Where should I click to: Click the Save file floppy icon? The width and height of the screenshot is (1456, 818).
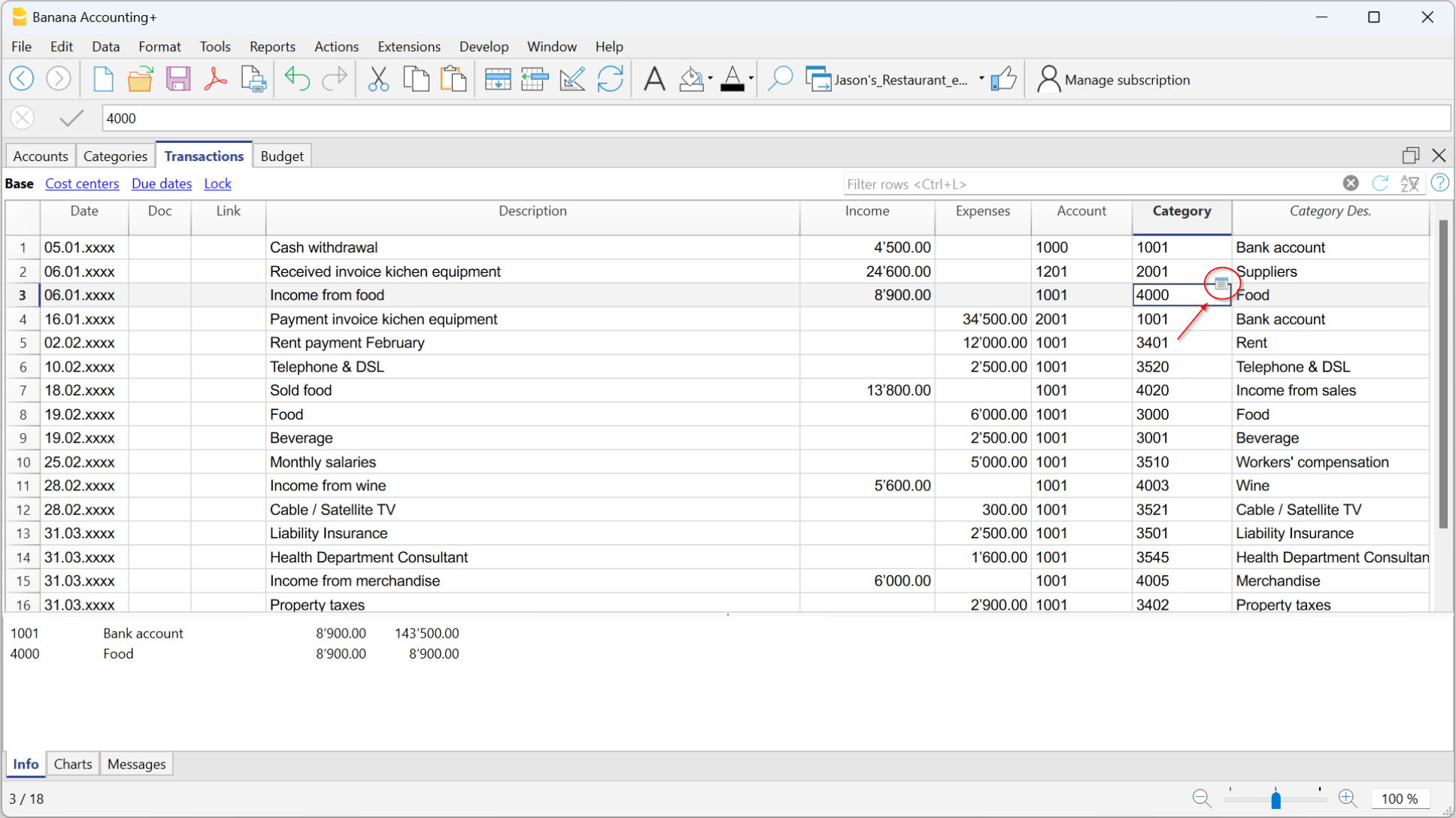[x=178, y=79]
